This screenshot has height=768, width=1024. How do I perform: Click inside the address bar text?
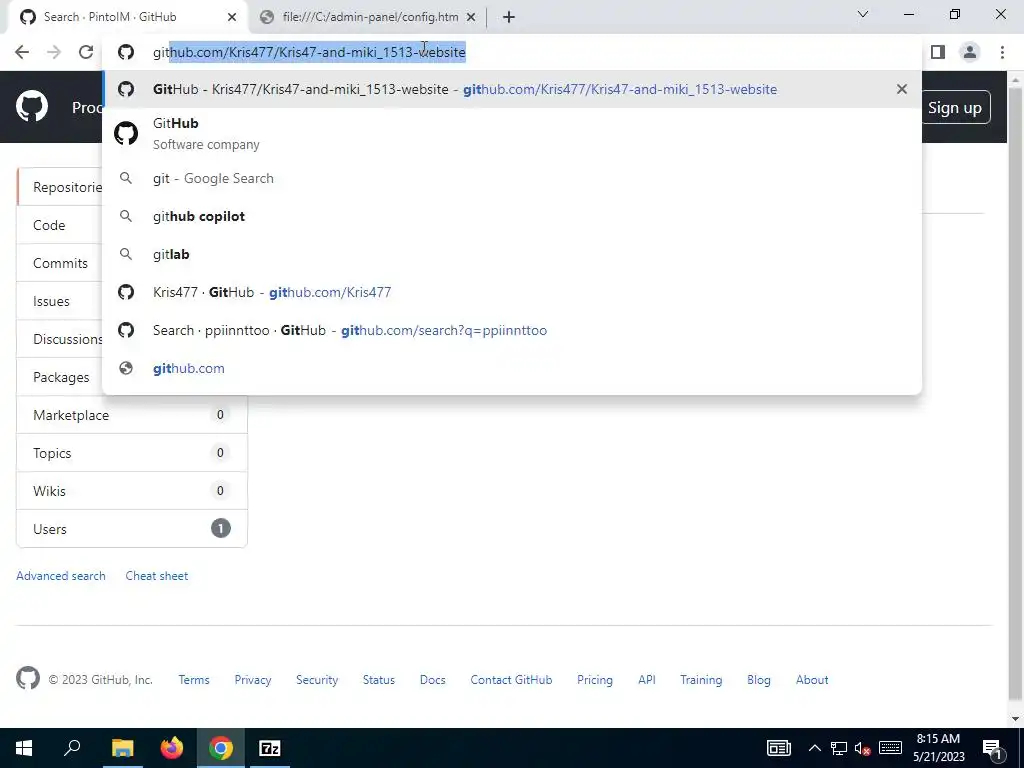(x=309, y=52)
